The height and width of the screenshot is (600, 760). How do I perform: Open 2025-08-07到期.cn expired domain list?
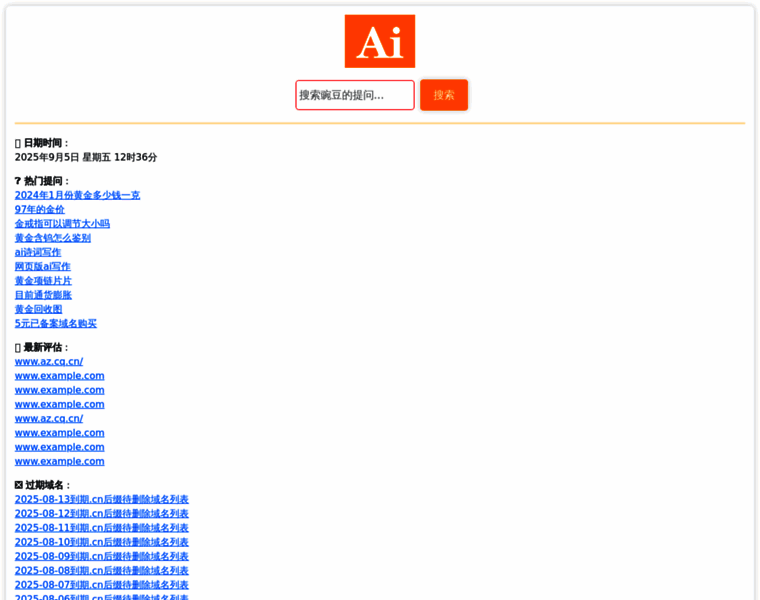coord(101,584)
